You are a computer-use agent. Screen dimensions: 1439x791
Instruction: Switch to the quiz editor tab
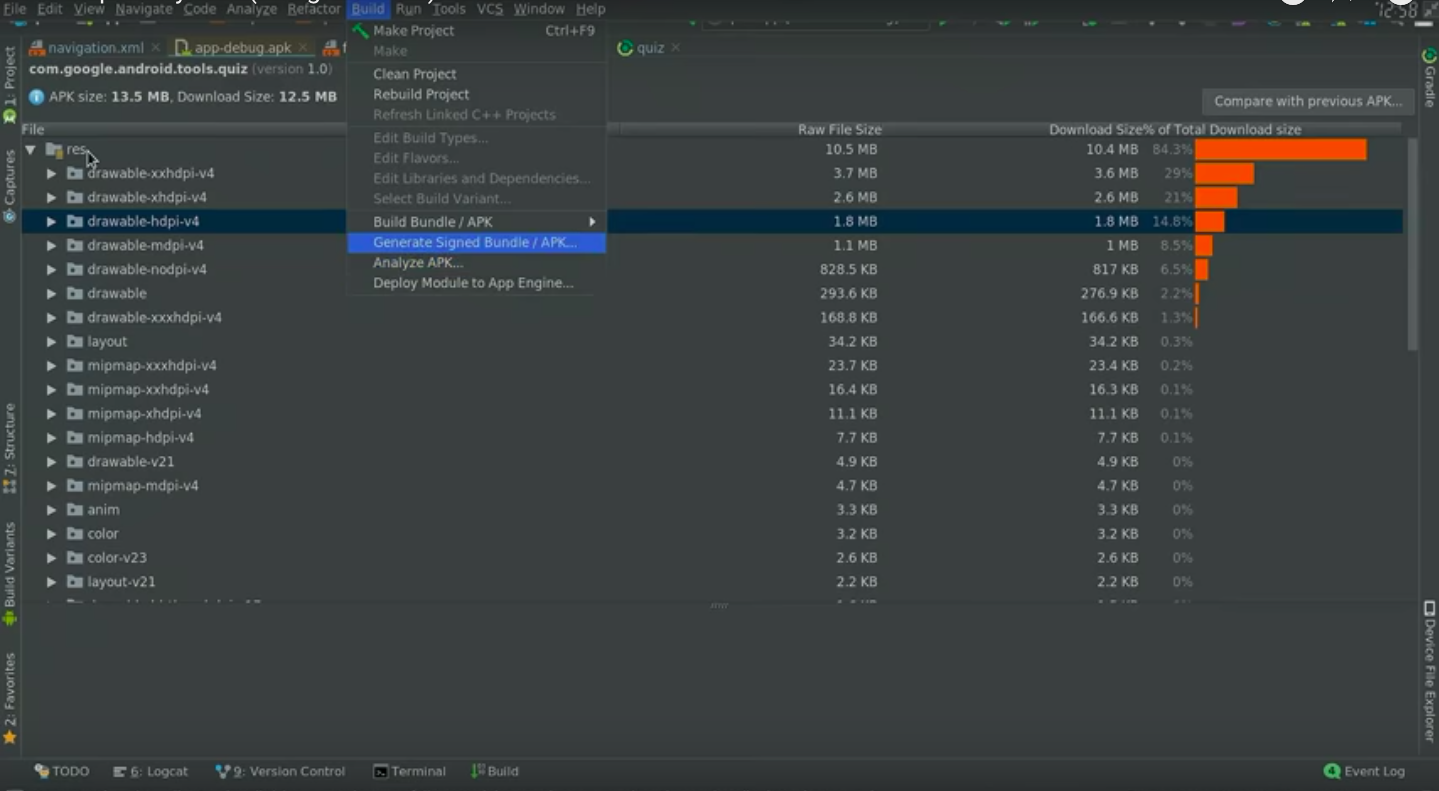[649, 48]
